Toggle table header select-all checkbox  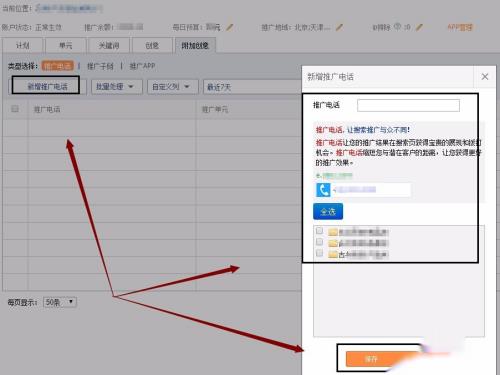coord(15,109)
